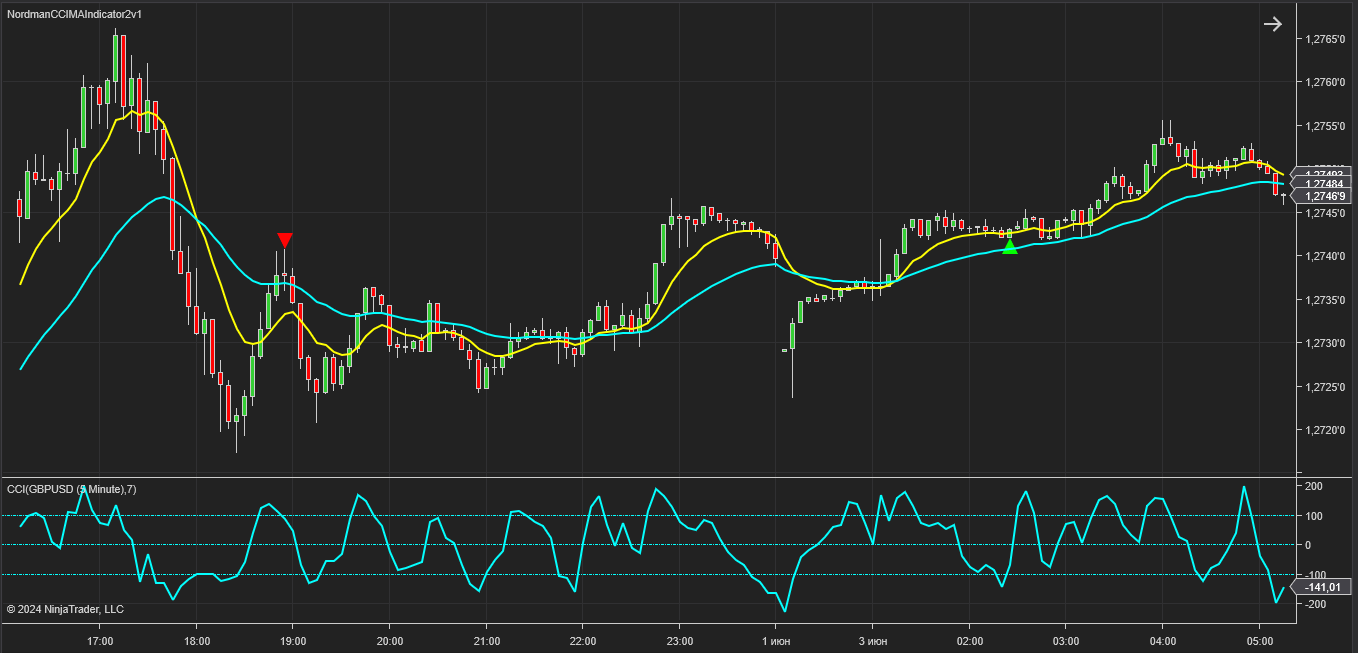This screenshot has width=1358, height=653.
Task: Click the 23:00 time axis label
Action: 680,641
